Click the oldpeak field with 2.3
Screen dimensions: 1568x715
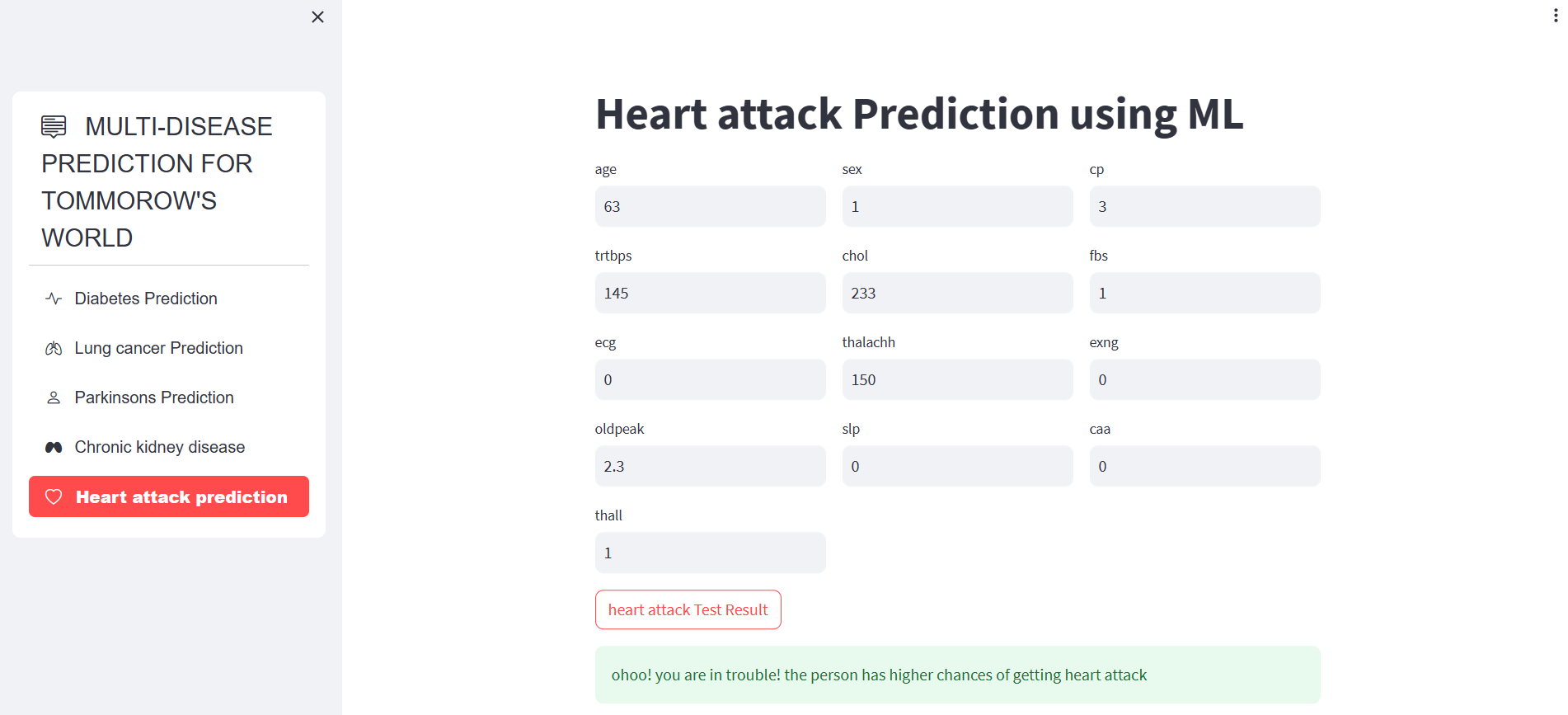(x=710, y=466)
